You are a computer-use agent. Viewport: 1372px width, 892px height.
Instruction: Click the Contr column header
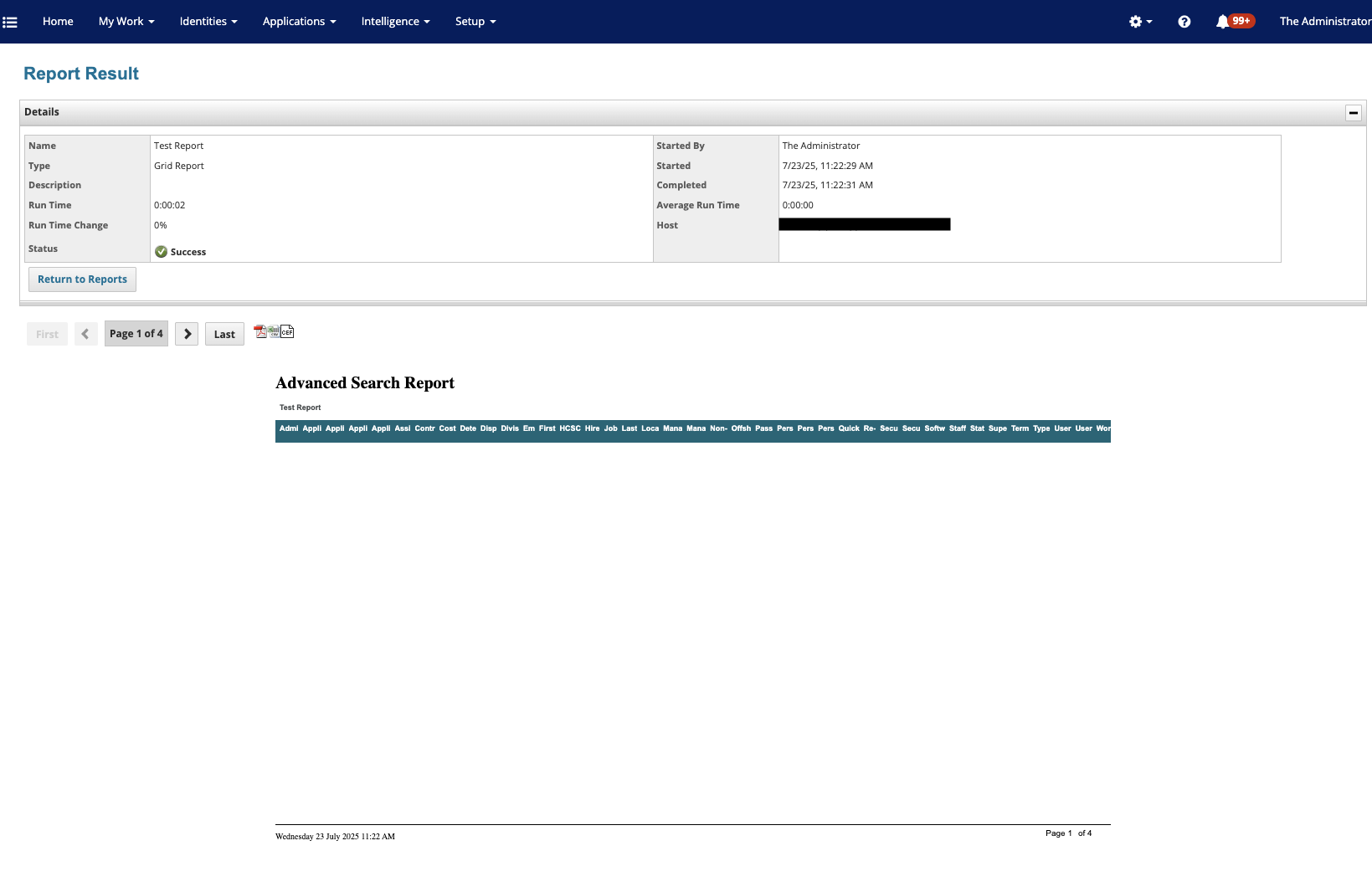coord(425,428)
